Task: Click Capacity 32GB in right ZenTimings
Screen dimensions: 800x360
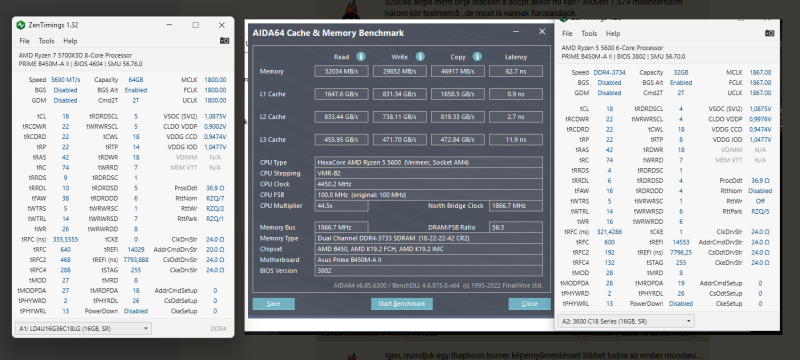Action: [681, 73]
